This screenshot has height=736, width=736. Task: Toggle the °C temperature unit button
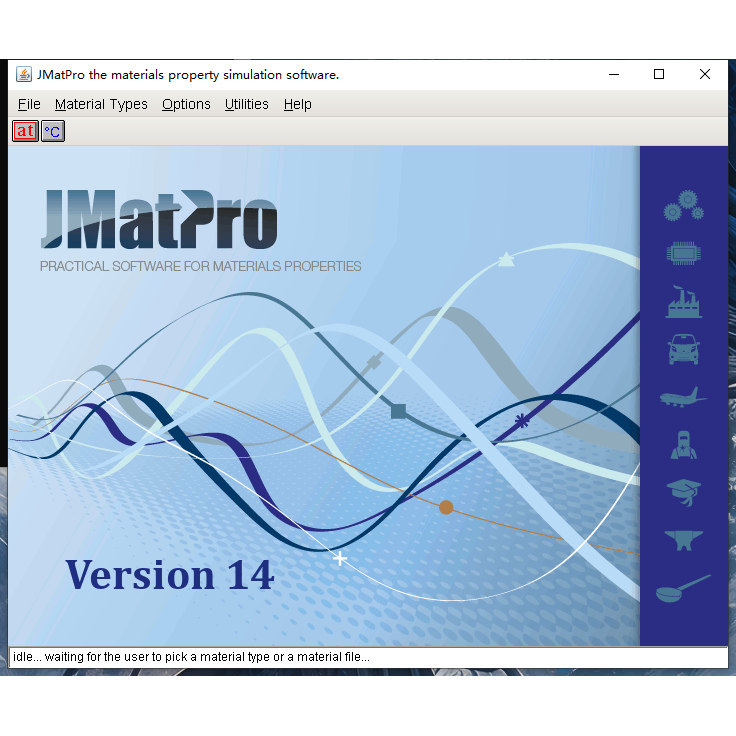pyautogui.click(x=53, y=131)
